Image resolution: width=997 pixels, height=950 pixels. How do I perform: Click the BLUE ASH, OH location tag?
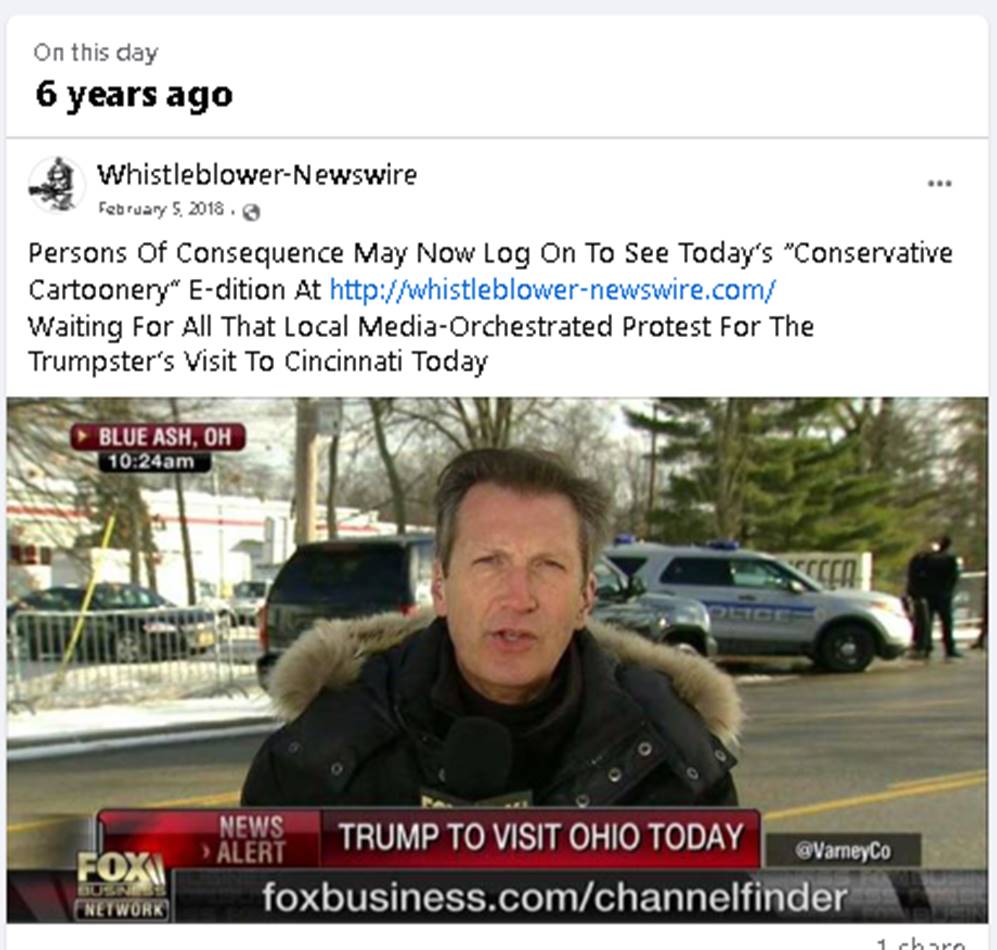click(158, 437)
